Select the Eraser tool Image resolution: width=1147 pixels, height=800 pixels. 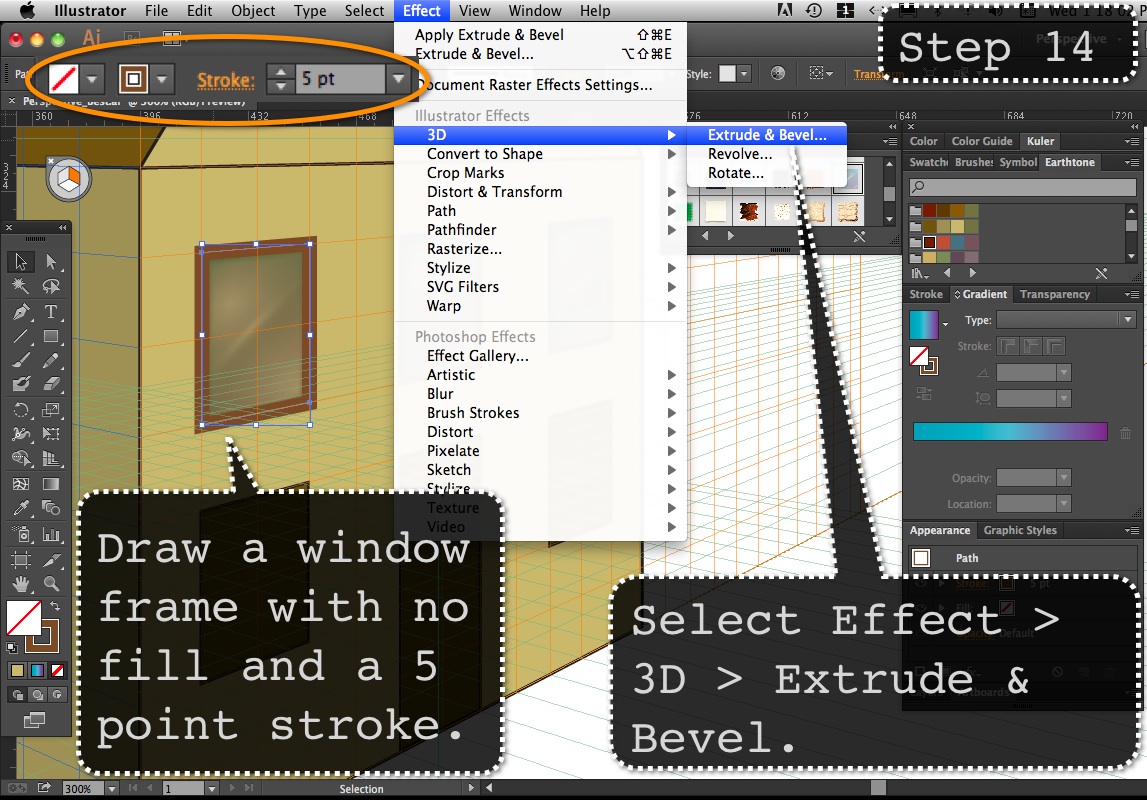50,384
